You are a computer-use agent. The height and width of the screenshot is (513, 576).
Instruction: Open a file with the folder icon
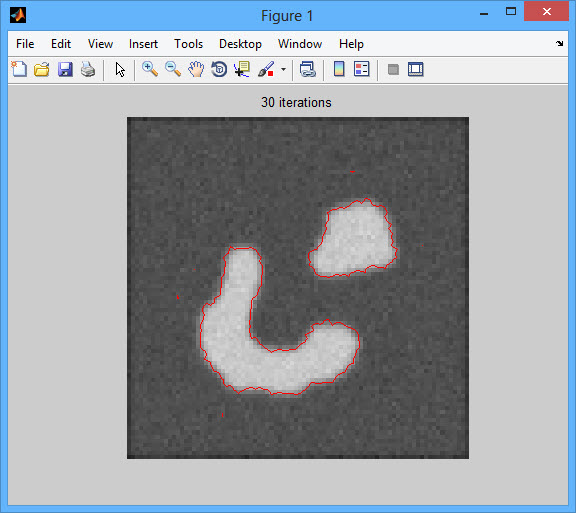[x=42, y=69]
